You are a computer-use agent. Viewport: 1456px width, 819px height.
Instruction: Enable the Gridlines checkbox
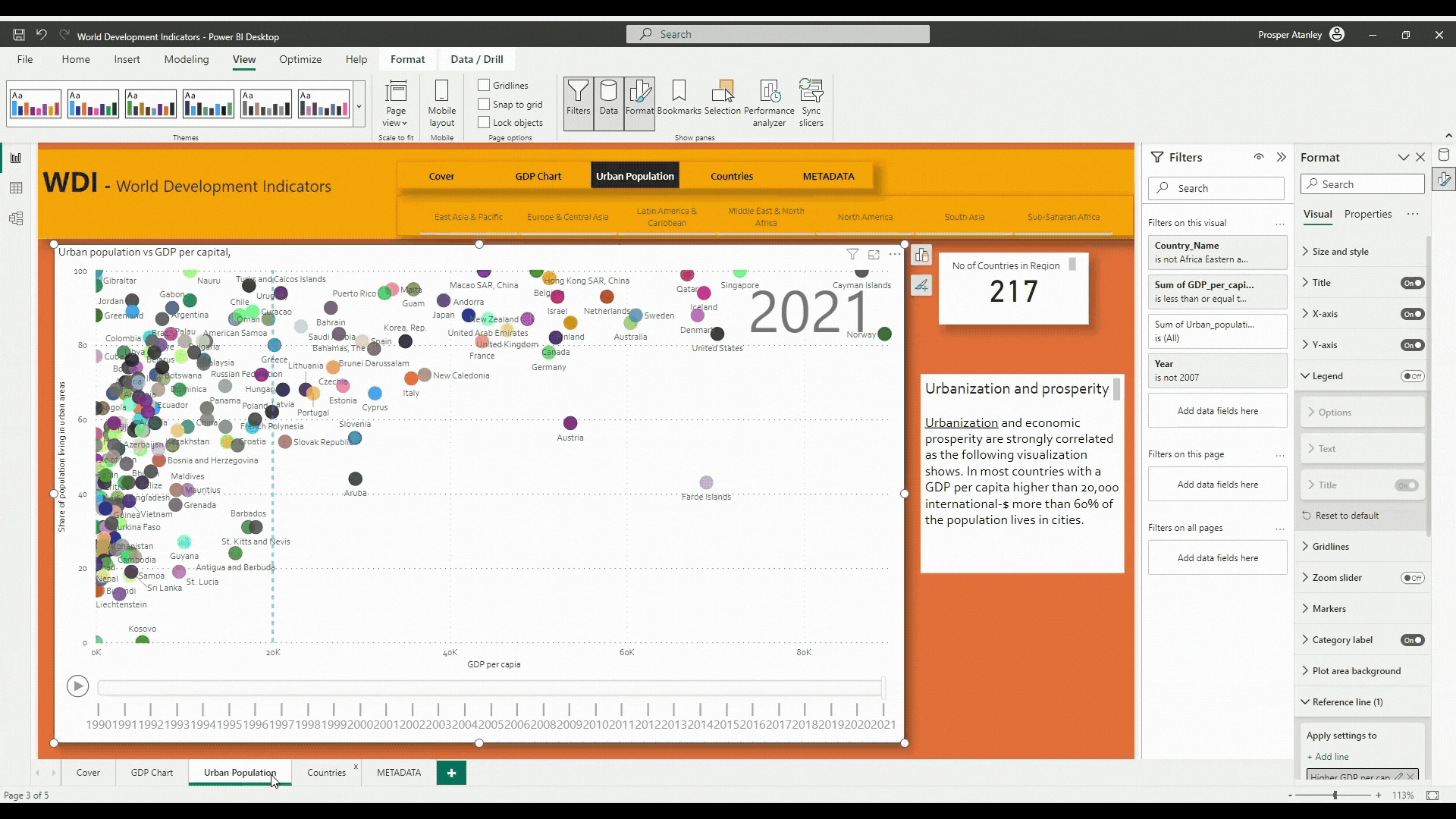(x=484, y=85)
